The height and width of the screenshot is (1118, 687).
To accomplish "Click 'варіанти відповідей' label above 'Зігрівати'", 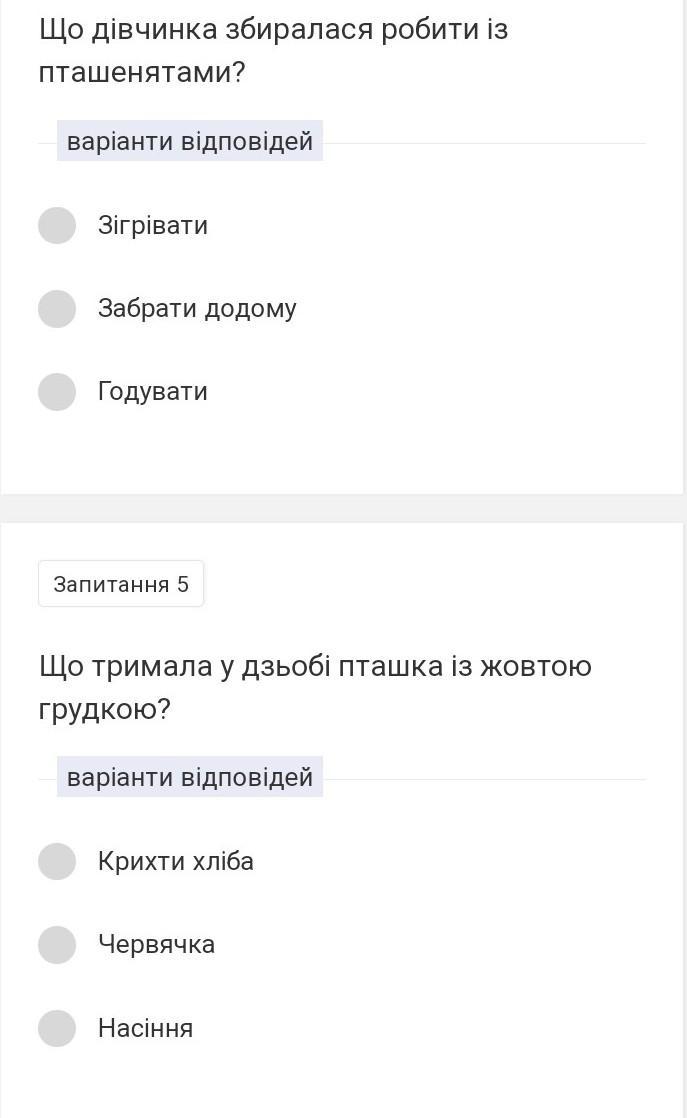I will 190,141.
